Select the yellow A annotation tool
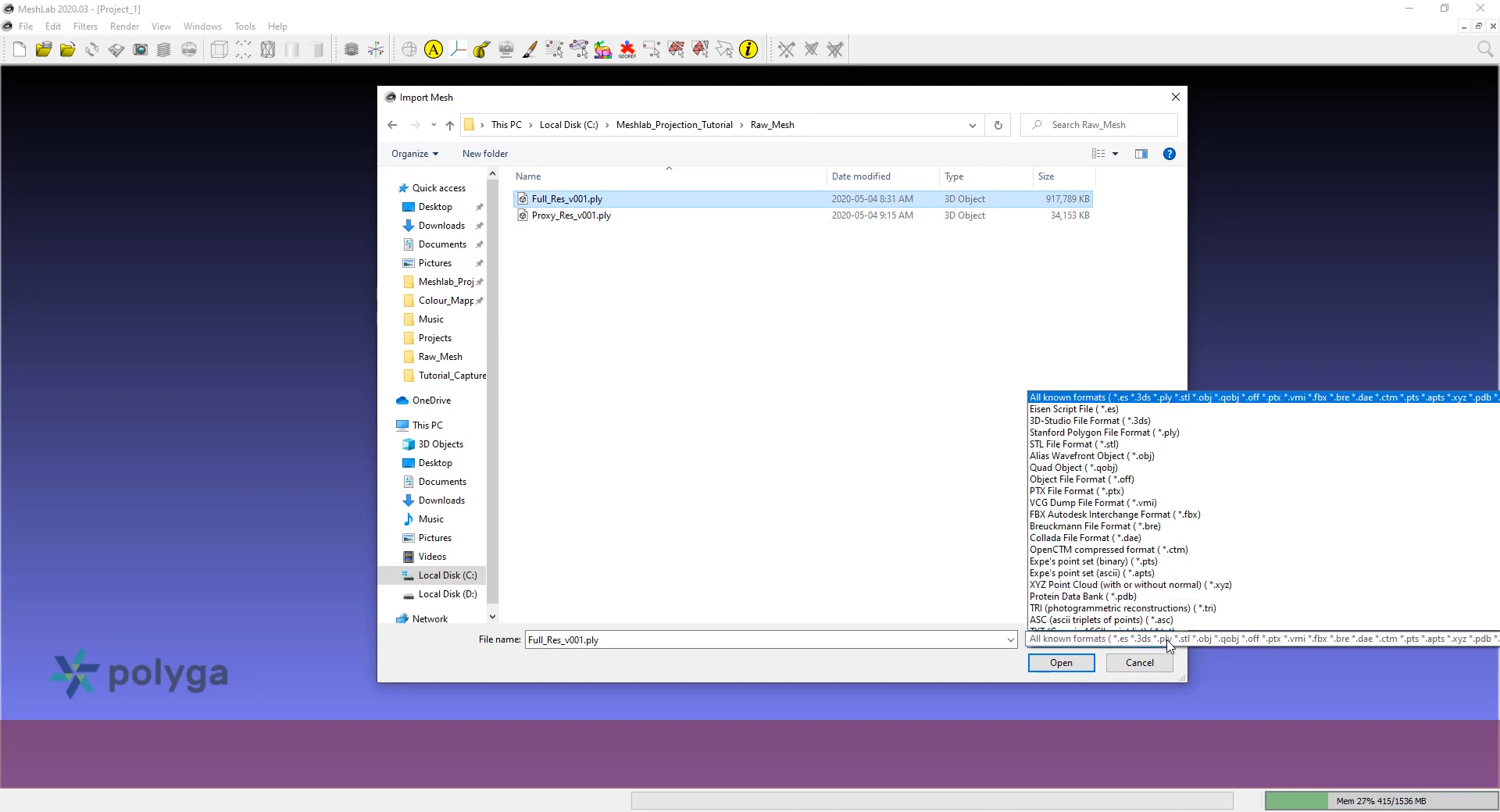Viewport: 1500px width, 812px height. click(x=434, y=50)
